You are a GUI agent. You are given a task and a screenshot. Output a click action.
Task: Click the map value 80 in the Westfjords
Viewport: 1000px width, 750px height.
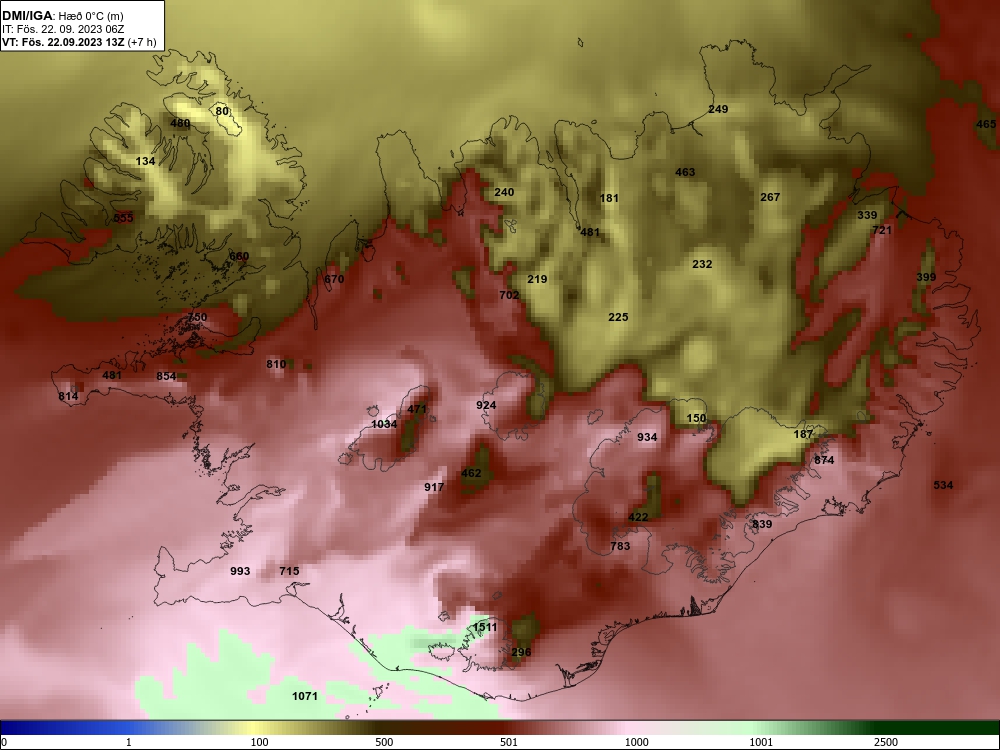pos(222,111)
